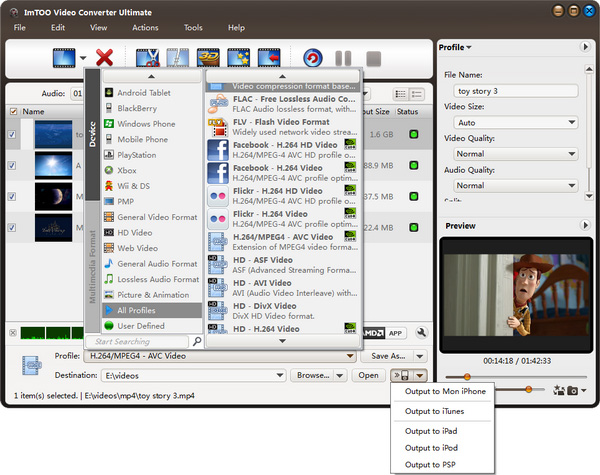Open the Help menu
This screenshot has height=475, width=600.
(x=236, y=28)
